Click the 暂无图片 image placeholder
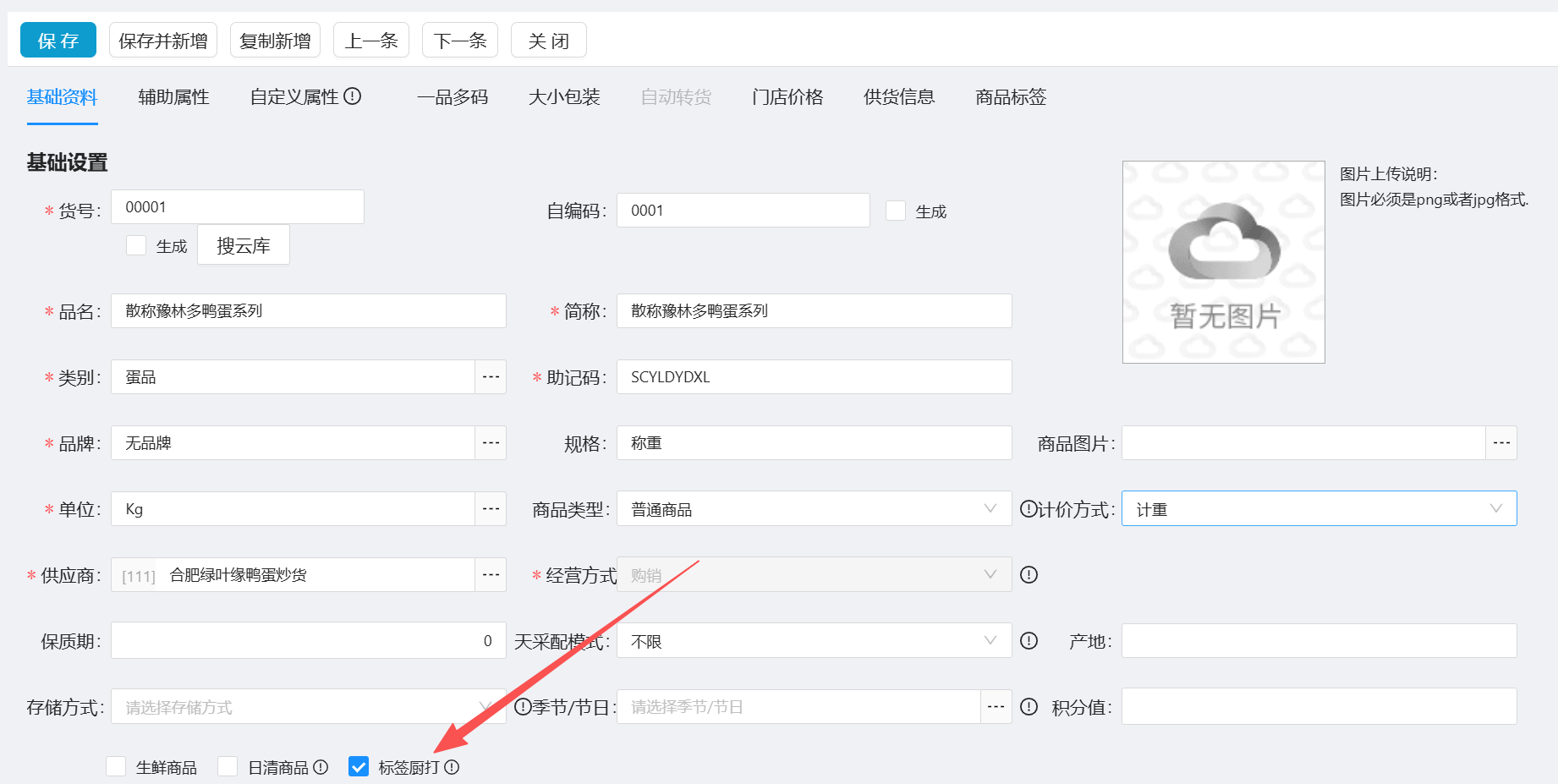Image resolution: width=1558 pixels, height=784 pixels. coord(1224,262)
